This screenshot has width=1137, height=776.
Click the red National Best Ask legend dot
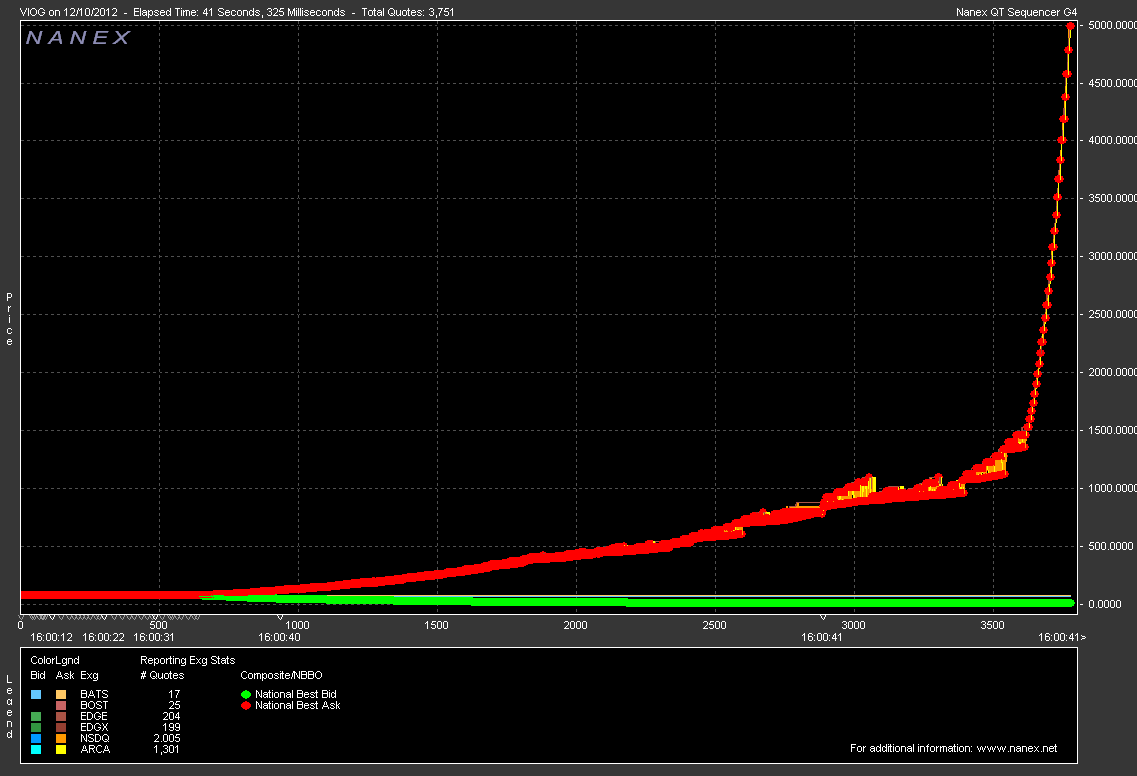pyautogui.click(x=246, y=706)
